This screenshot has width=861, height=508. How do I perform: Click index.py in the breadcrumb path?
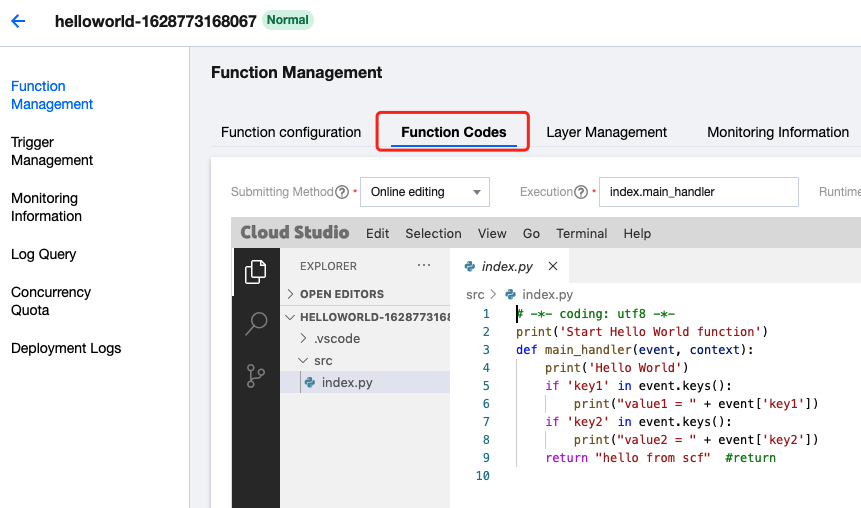click(547, 294)
